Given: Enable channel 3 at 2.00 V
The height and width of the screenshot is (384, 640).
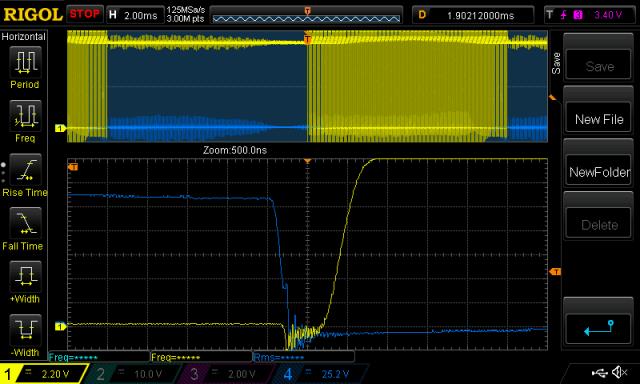Looking at the screenshot, I should coord(225,374).
